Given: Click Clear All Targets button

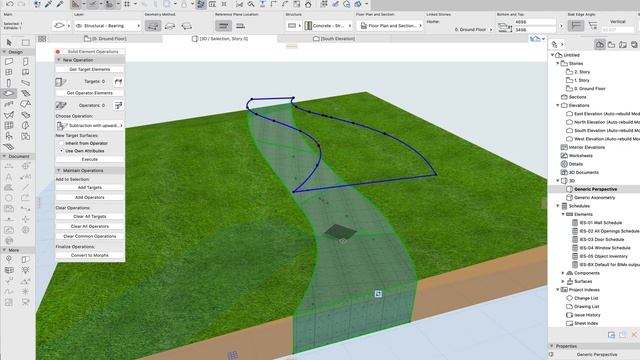Looking at the screenshot, I should (90, 216).
